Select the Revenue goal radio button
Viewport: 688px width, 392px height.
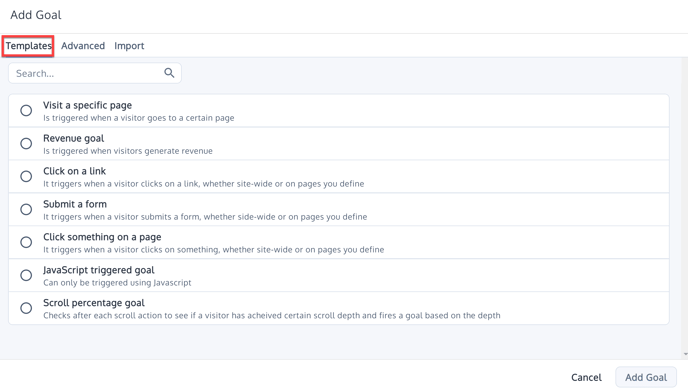pyautogui.click(x=26, y=144)
